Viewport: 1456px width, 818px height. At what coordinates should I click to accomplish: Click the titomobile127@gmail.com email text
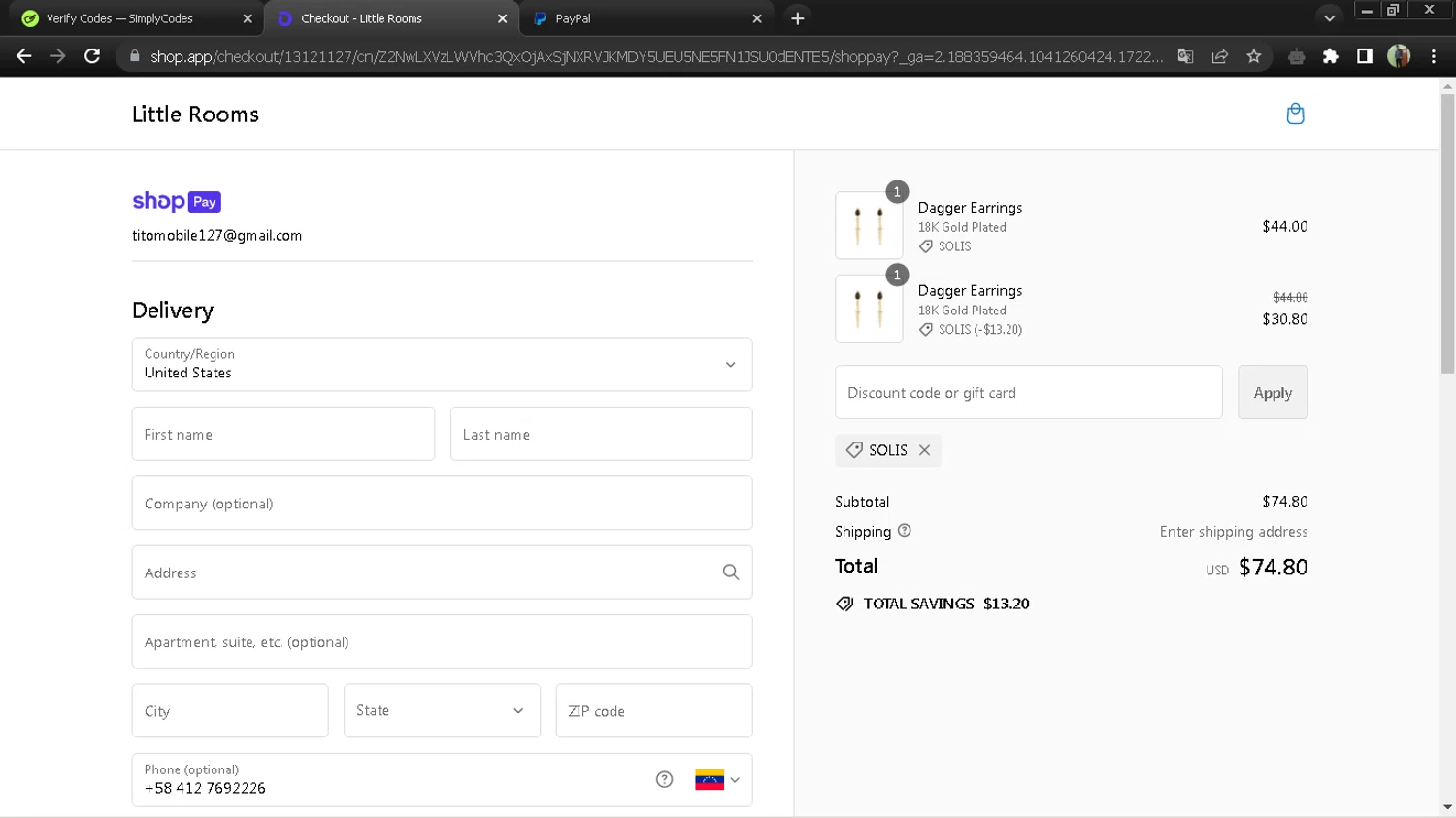pyautogui.click(x=216, y=236)
